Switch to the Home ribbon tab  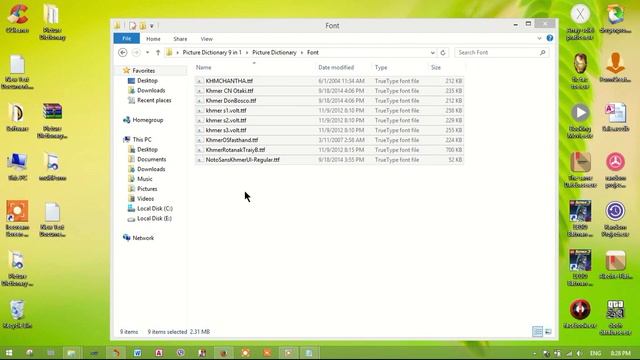(153, 39)
